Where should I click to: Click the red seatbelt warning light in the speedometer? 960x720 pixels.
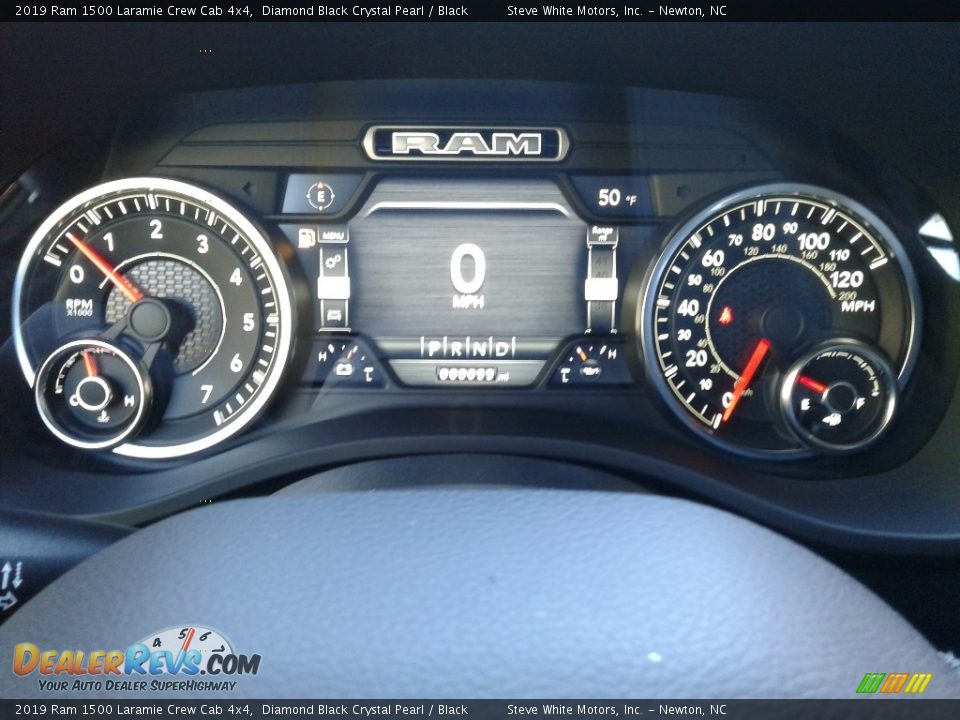(x=726, y=315)
